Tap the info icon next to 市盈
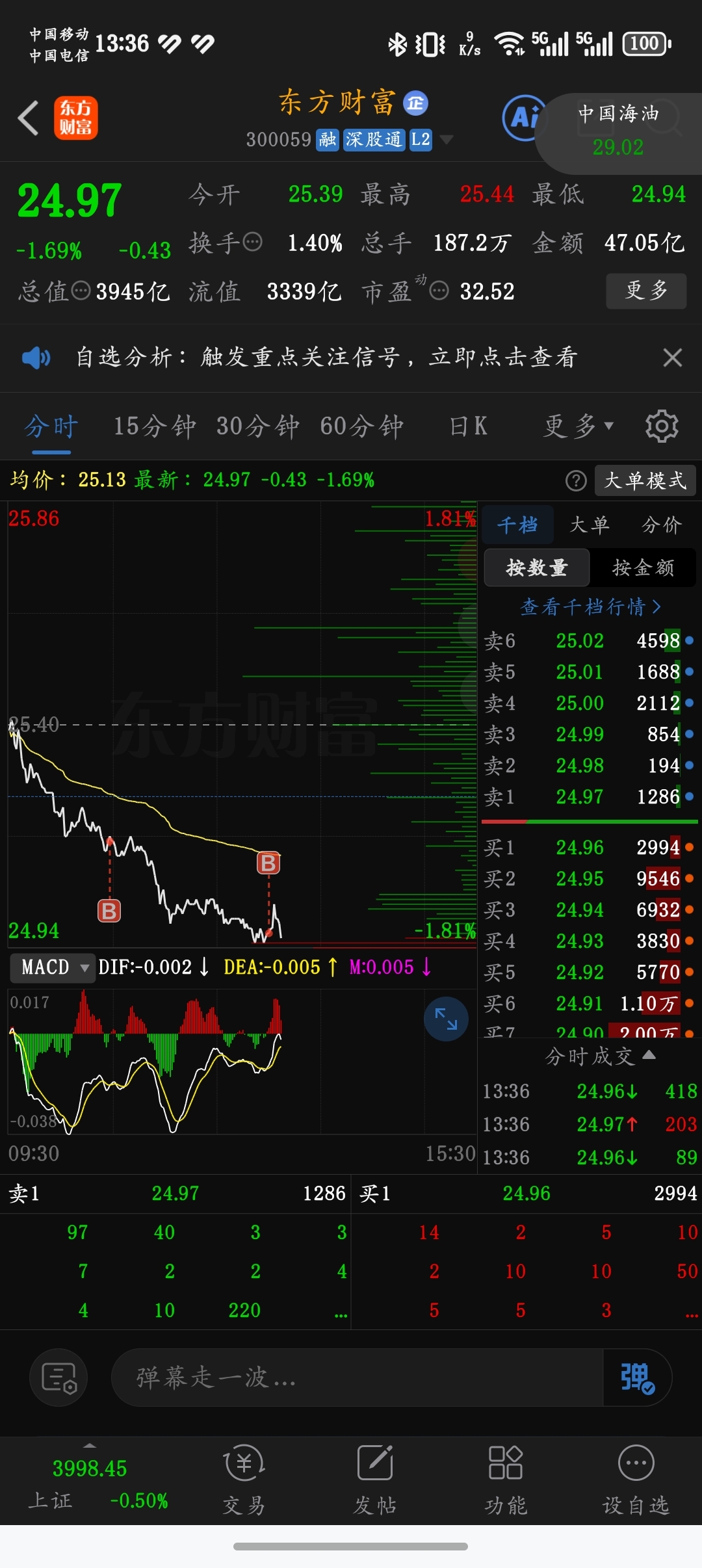The height and width of the screenshot is (1568, 702). 439,291
